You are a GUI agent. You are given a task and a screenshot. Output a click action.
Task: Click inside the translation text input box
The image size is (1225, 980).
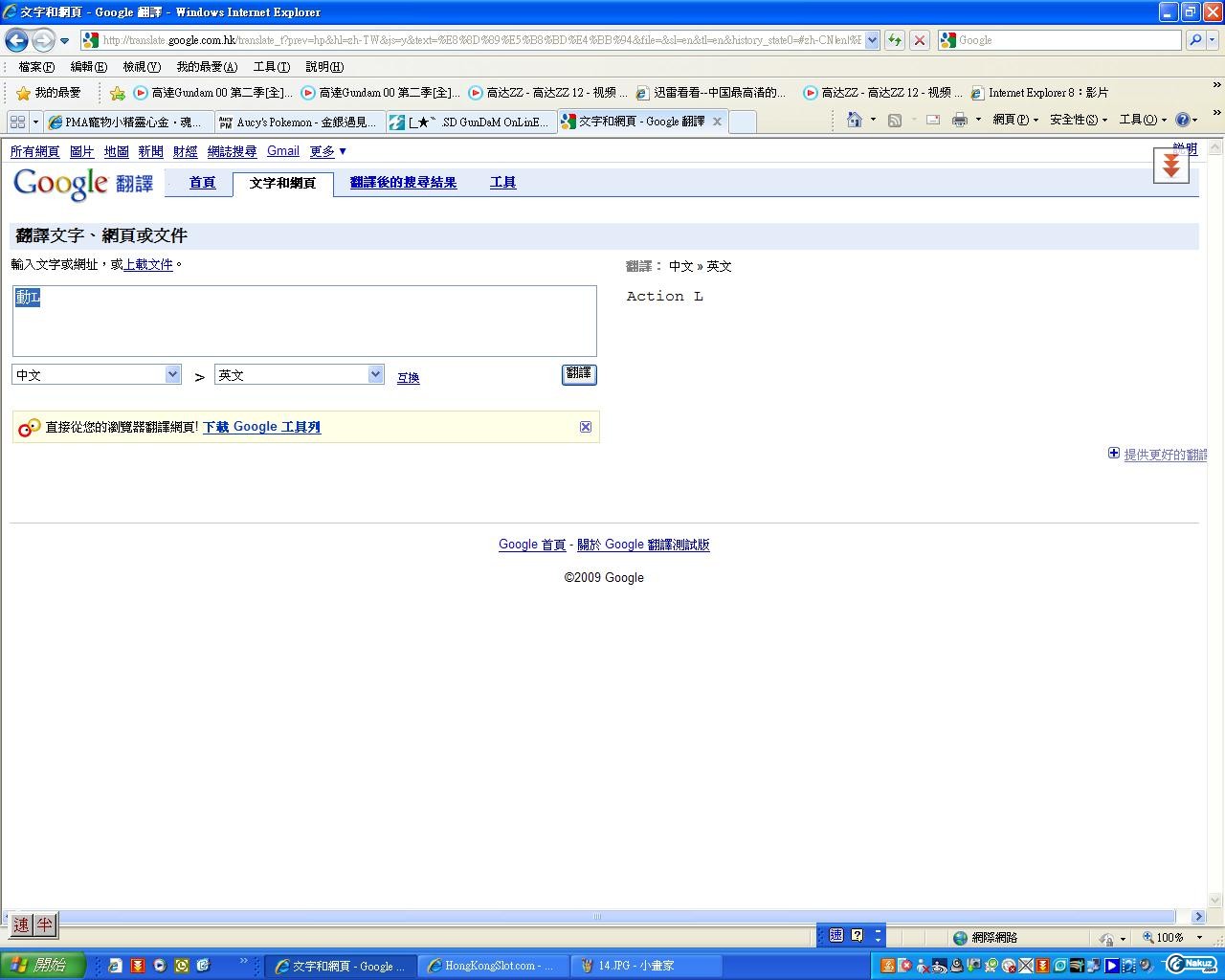click(x=304, y=321)
